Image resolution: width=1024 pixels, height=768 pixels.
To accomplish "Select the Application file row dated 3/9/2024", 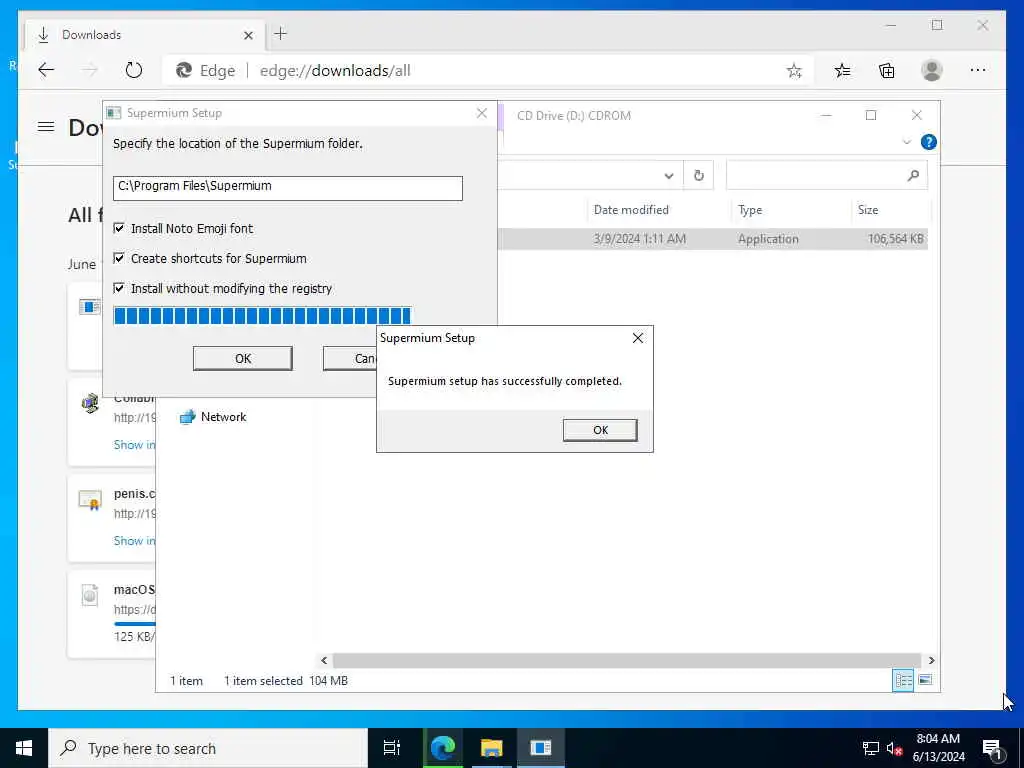I will 712,239.
